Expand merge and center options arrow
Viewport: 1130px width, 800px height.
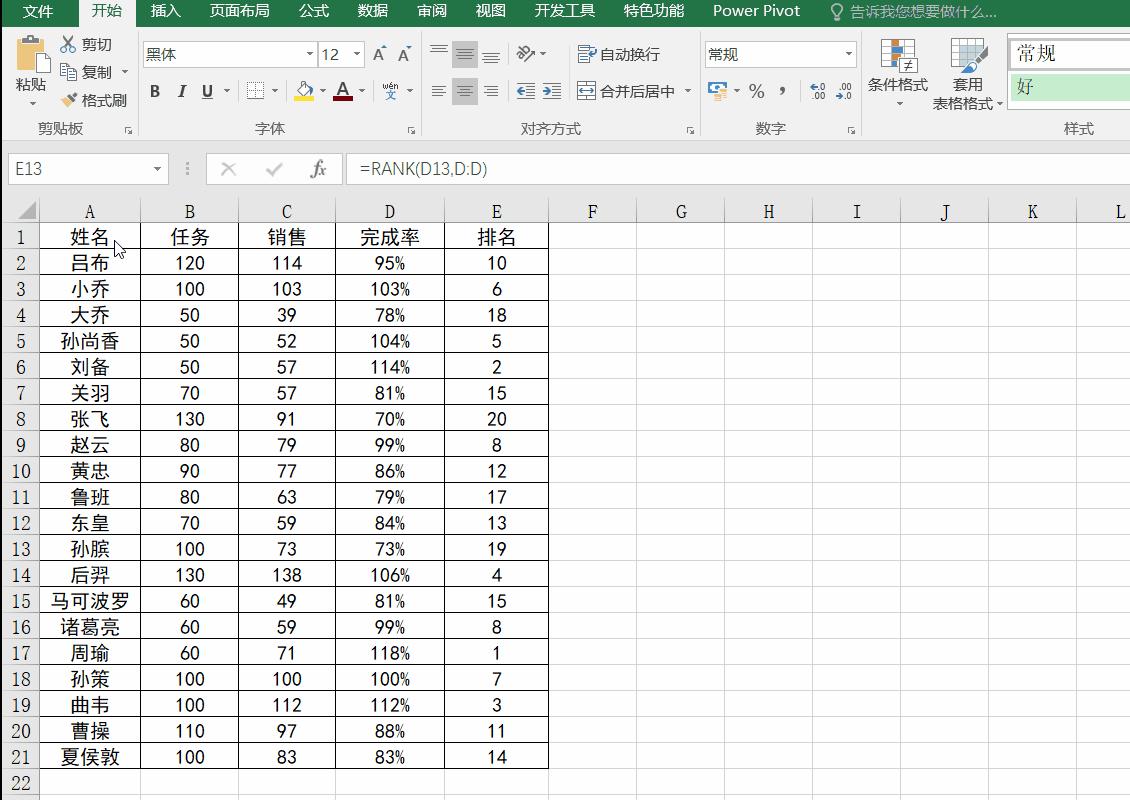click(x=688, y=92)
